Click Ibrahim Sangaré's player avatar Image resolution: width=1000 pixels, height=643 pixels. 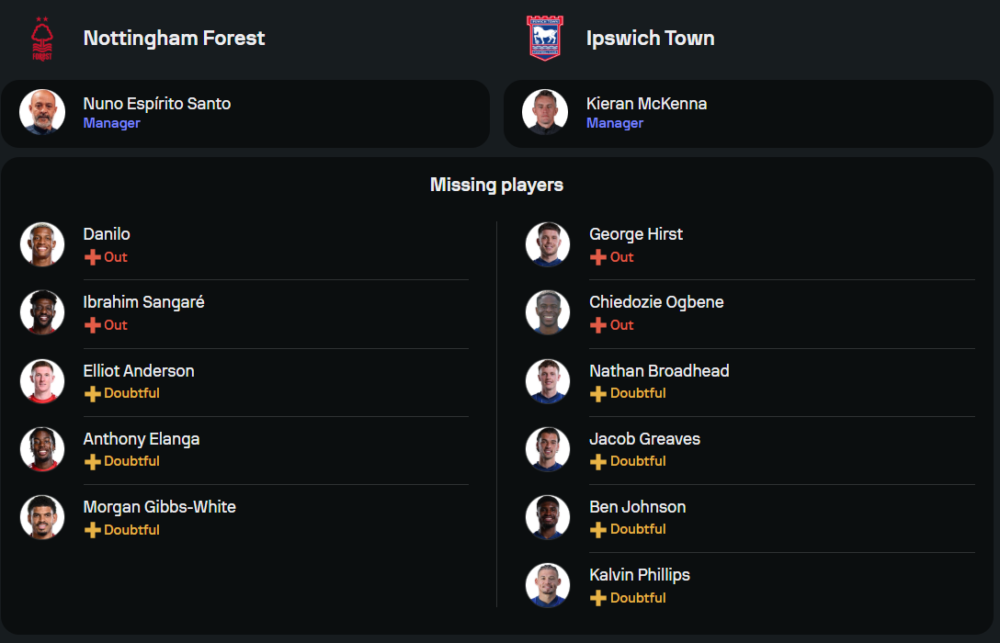pos(42,312)
